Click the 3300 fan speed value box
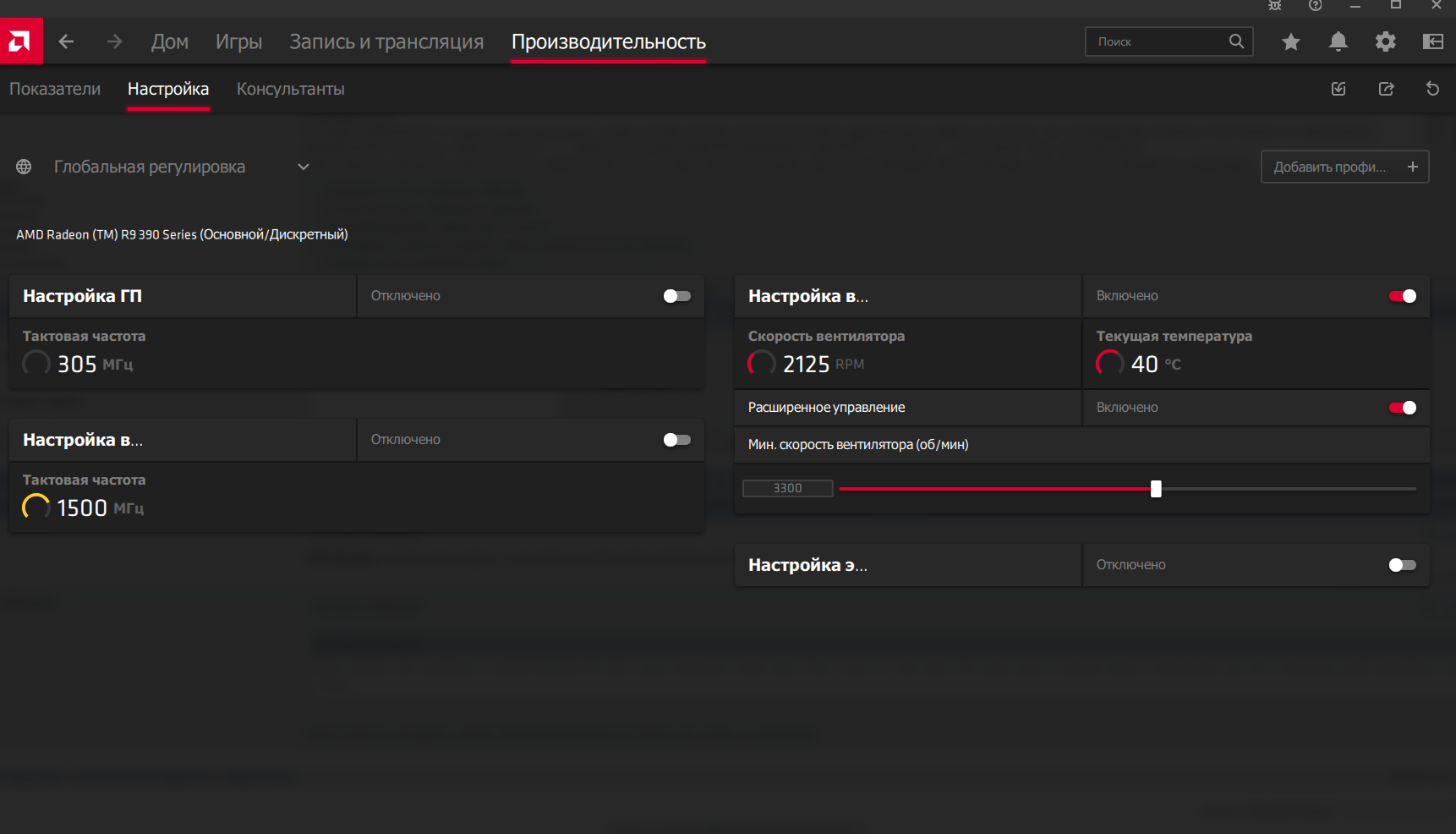The height and width of the screenshot is (834, 1456). pos(787,488)
